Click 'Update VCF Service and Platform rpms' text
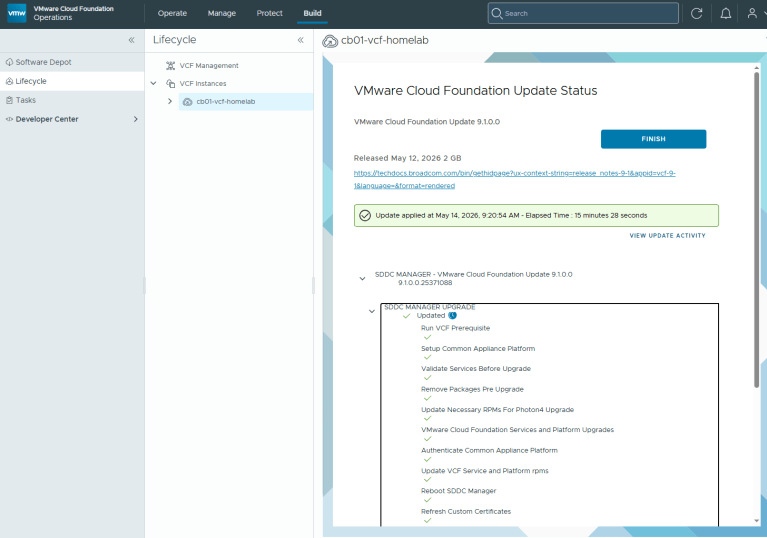Screen dimensions: 767x538 pyautogui.click(x=485, y=471)
